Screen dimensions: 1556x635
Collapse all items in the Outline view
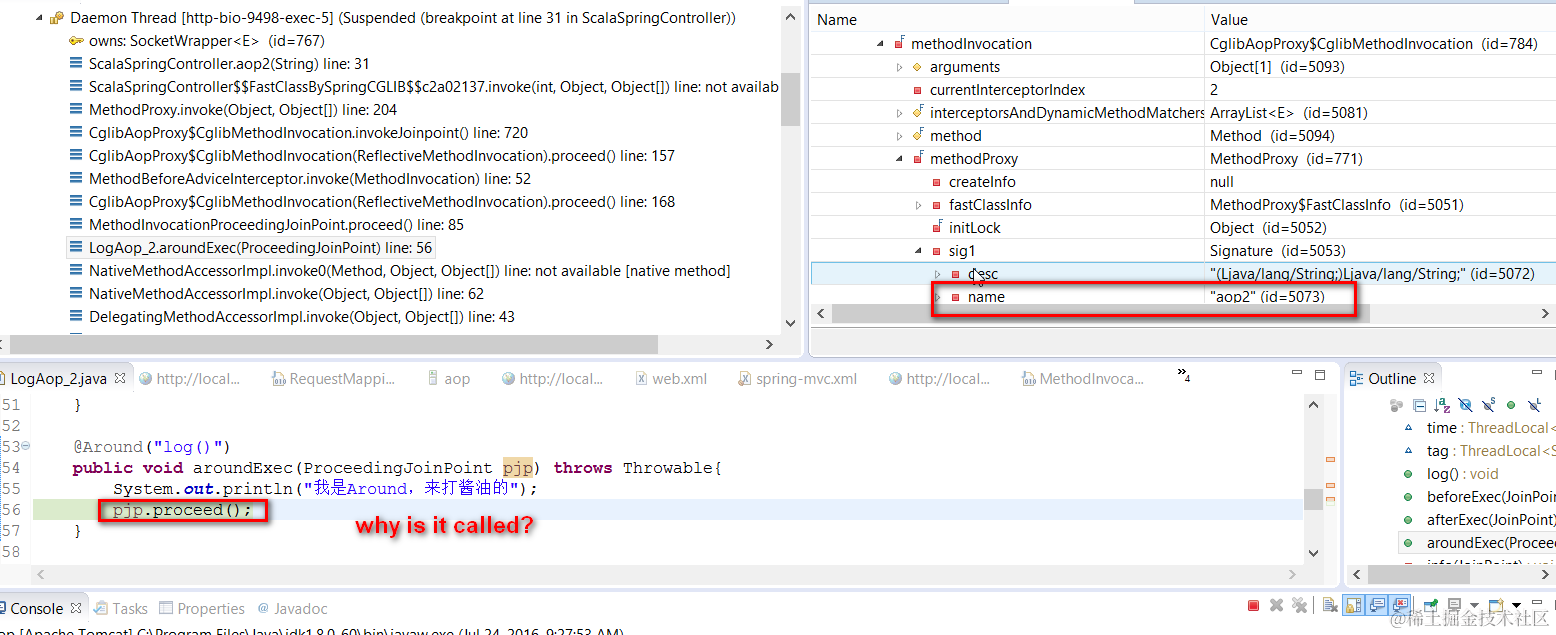[x=1419, y=405]
